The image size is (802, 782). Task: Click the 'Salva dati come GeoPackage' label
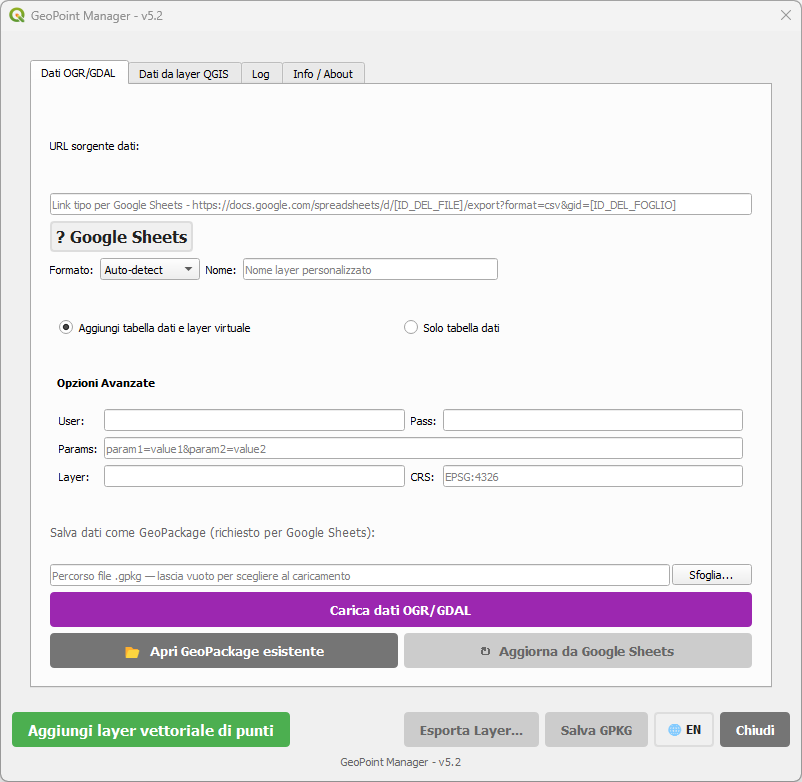click(212, 533)
